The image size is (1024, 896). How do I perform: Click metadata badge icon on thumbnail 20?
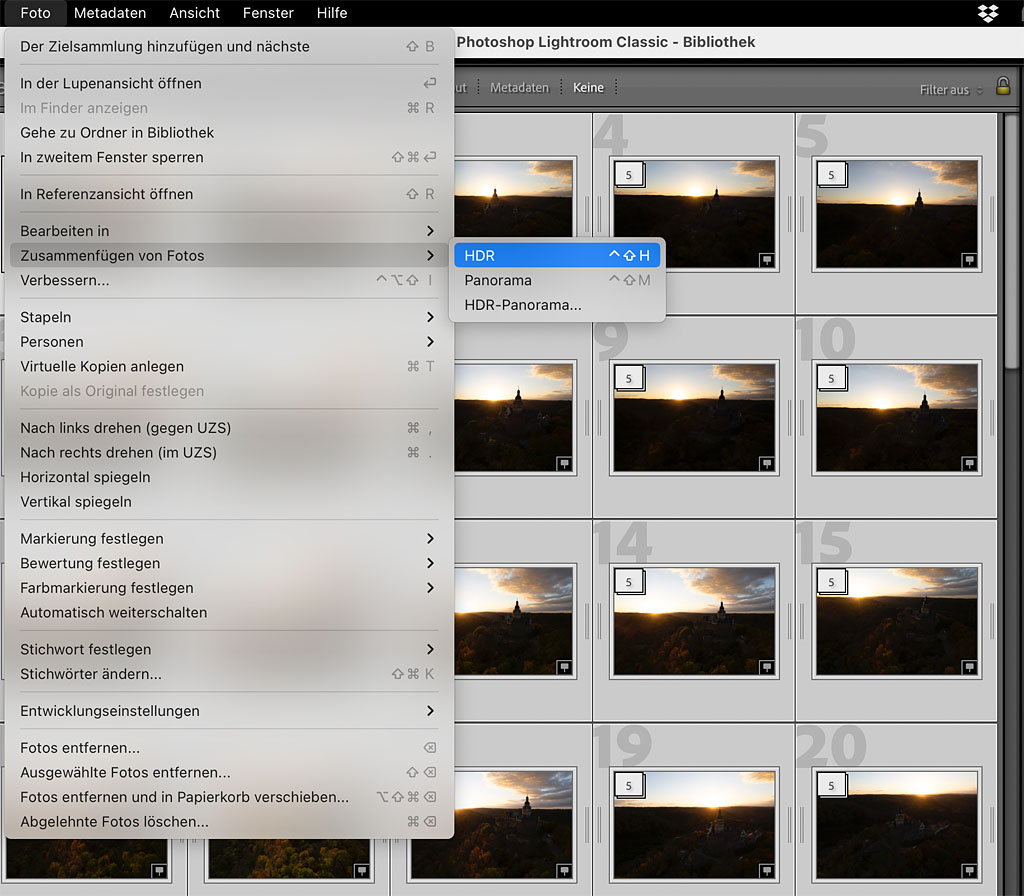969,871
